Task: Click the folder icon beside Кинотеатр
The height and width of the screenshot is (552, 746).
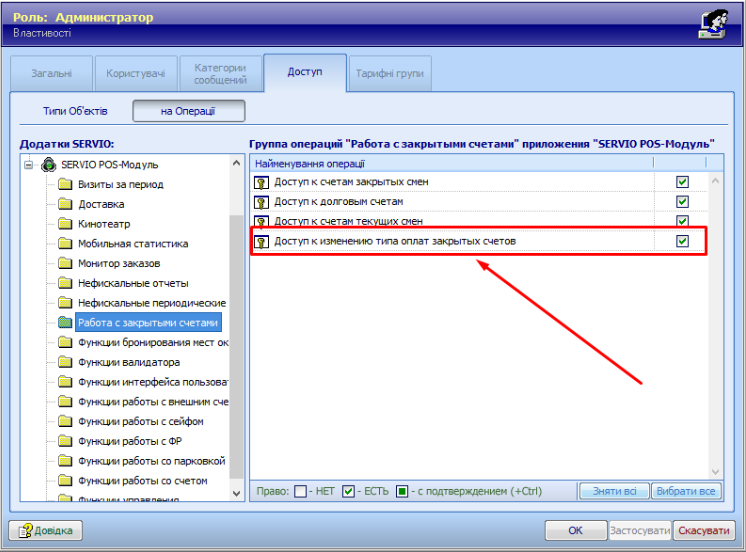Action: [x=65, y=224]
